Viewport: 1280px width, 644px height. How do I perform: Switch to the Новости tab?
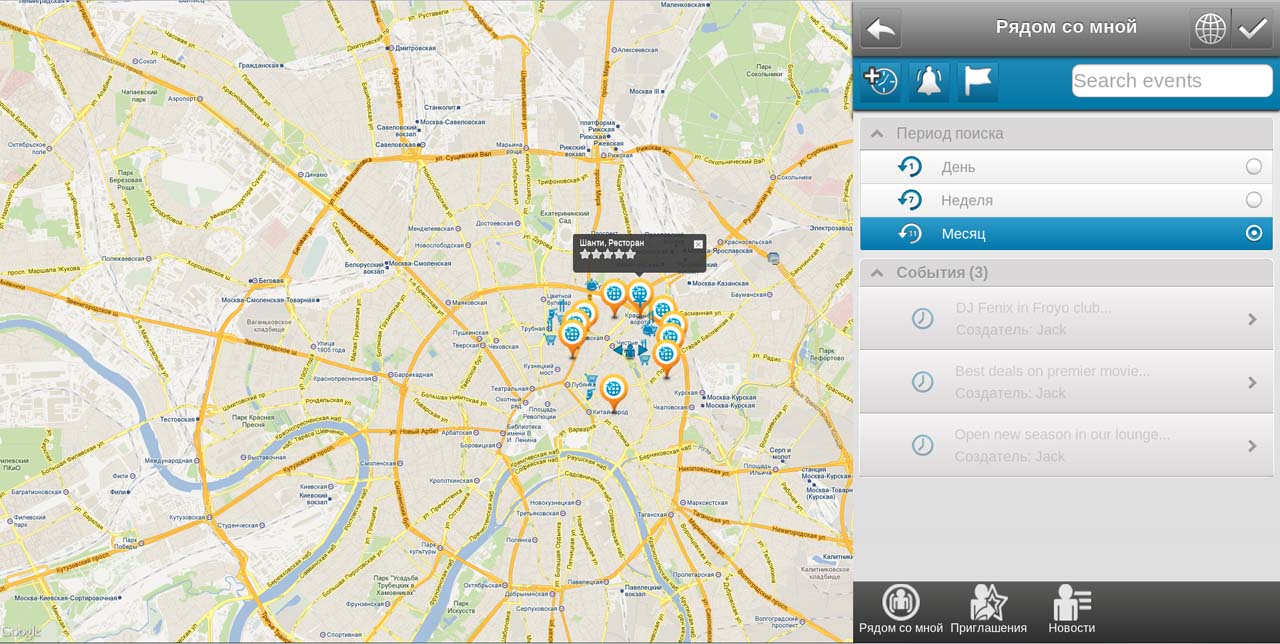click(x=1072, y=611)
